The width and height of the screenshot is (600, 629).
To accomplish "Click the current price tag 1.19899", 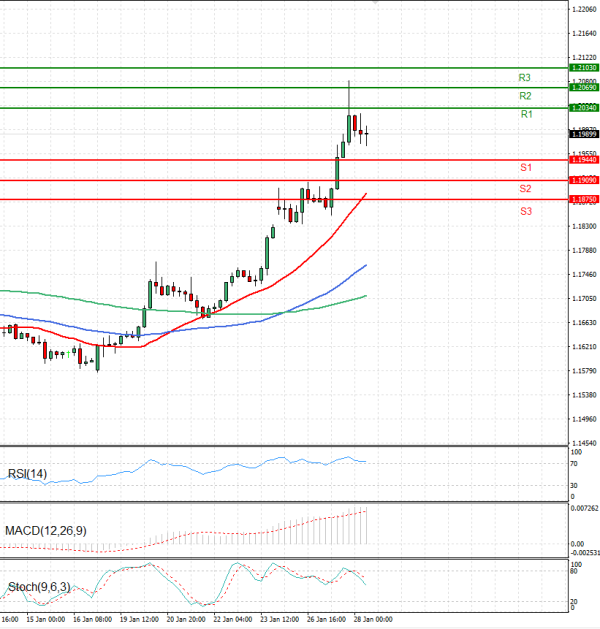I will [x=583, y=133].
